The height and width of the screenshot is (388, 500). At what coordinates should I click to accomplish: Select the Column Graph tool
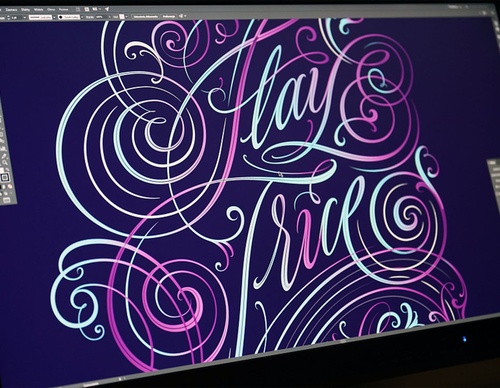[3, 148]
